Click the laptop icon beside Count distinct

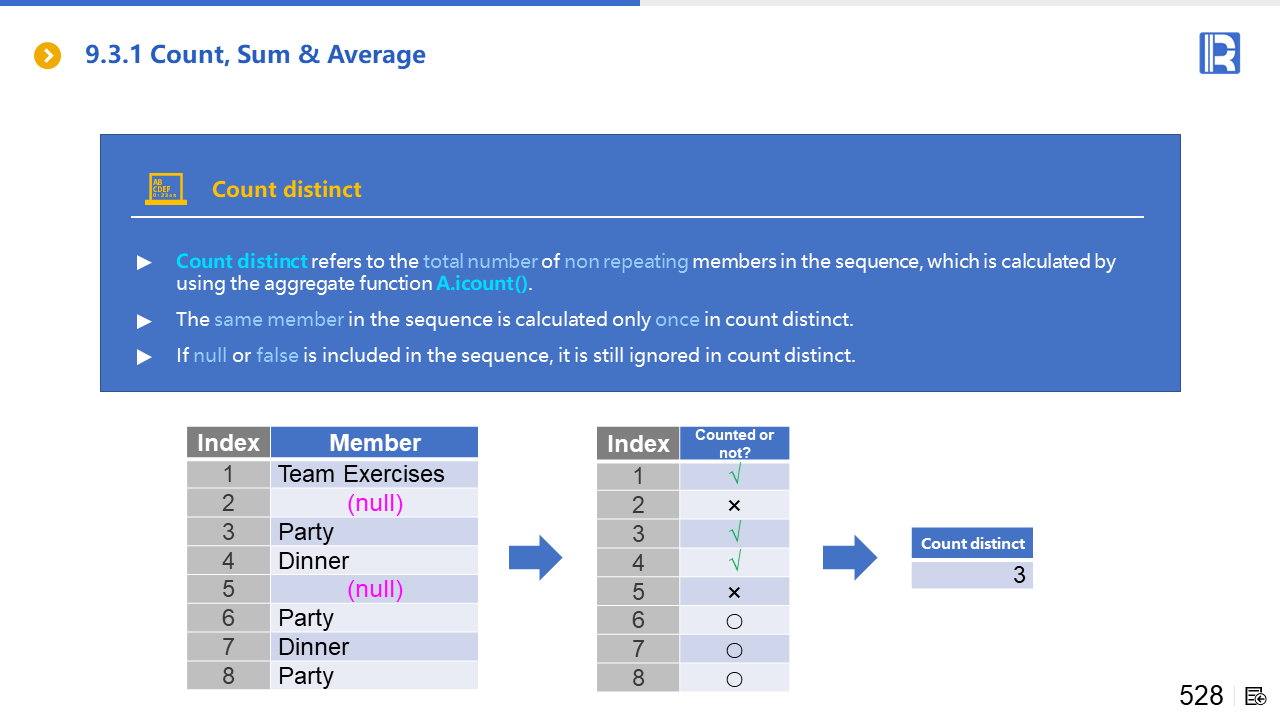coord(165,189)
